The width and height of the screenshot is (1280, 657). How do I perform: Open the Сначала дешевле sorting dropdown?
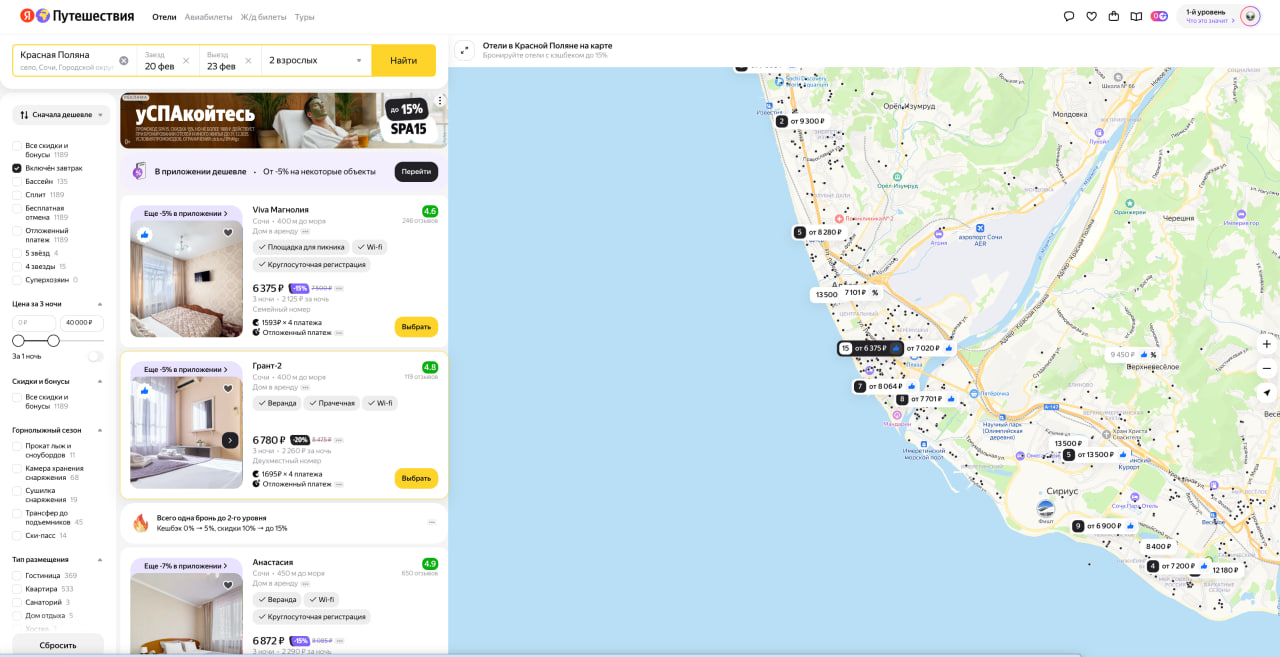[x=61, y=115]
